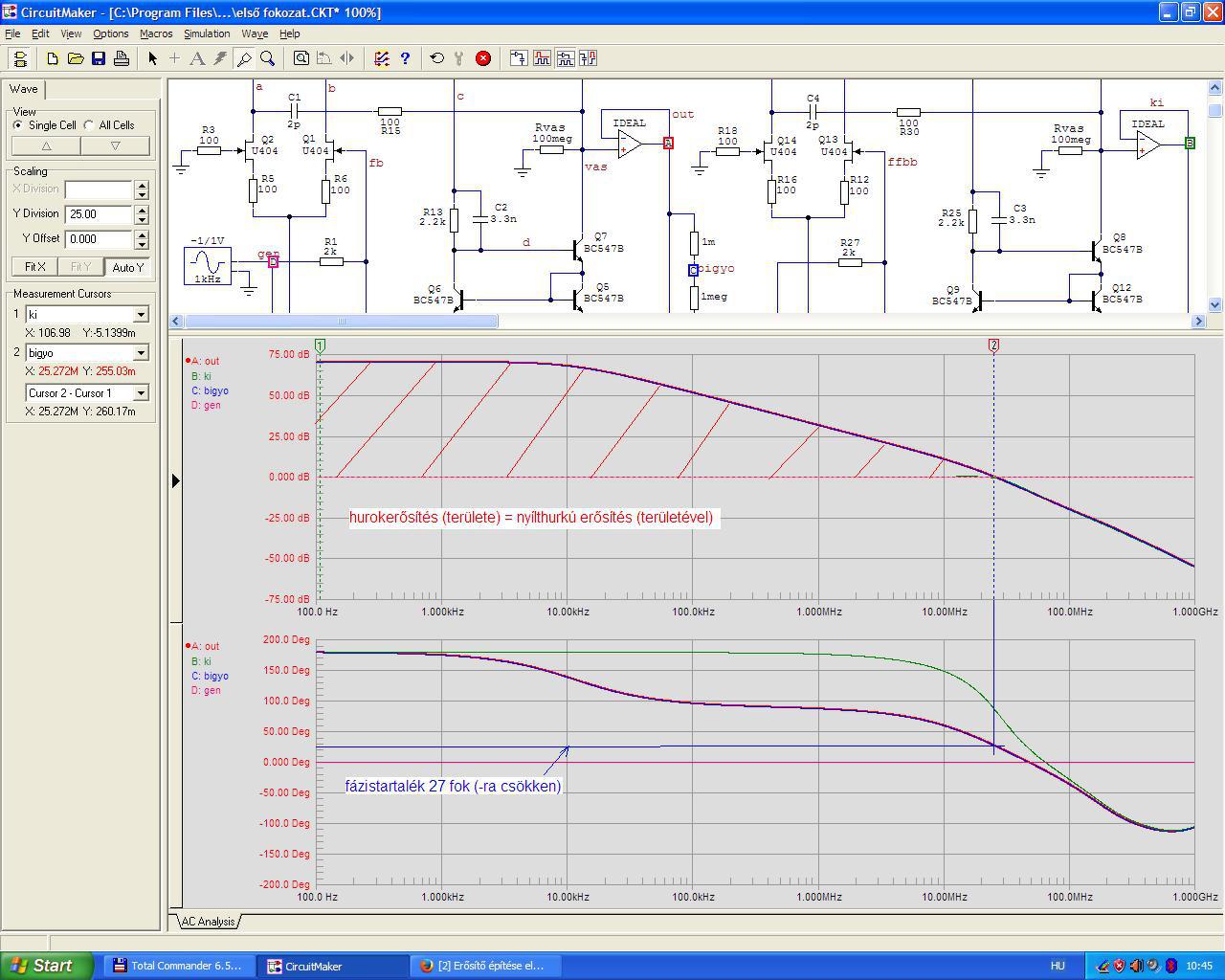This screenshot has width=1225, height=980.
Task: Open the Simulation menu
Action: 207,33
